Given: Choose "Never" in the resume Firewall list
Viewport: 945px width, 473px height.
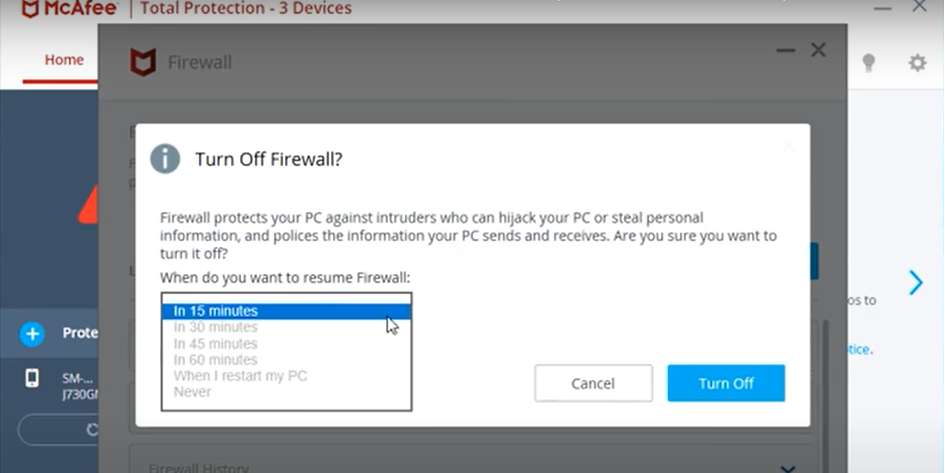Looking at the screenshot, I should pyautogui.click(x=192, y=392).
